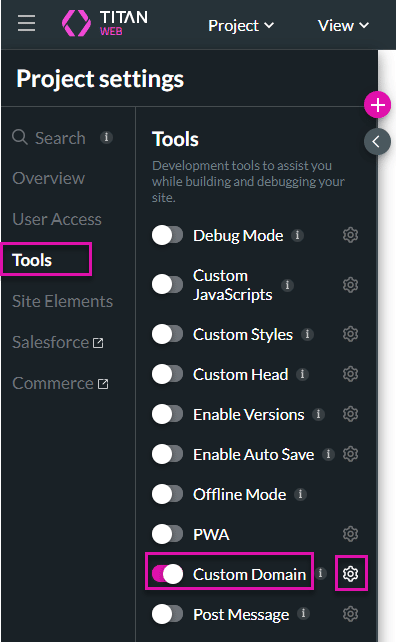Switch on Offline Mode toggle
396x642 pixels.
pyautogui.click(x=167, y=494)
